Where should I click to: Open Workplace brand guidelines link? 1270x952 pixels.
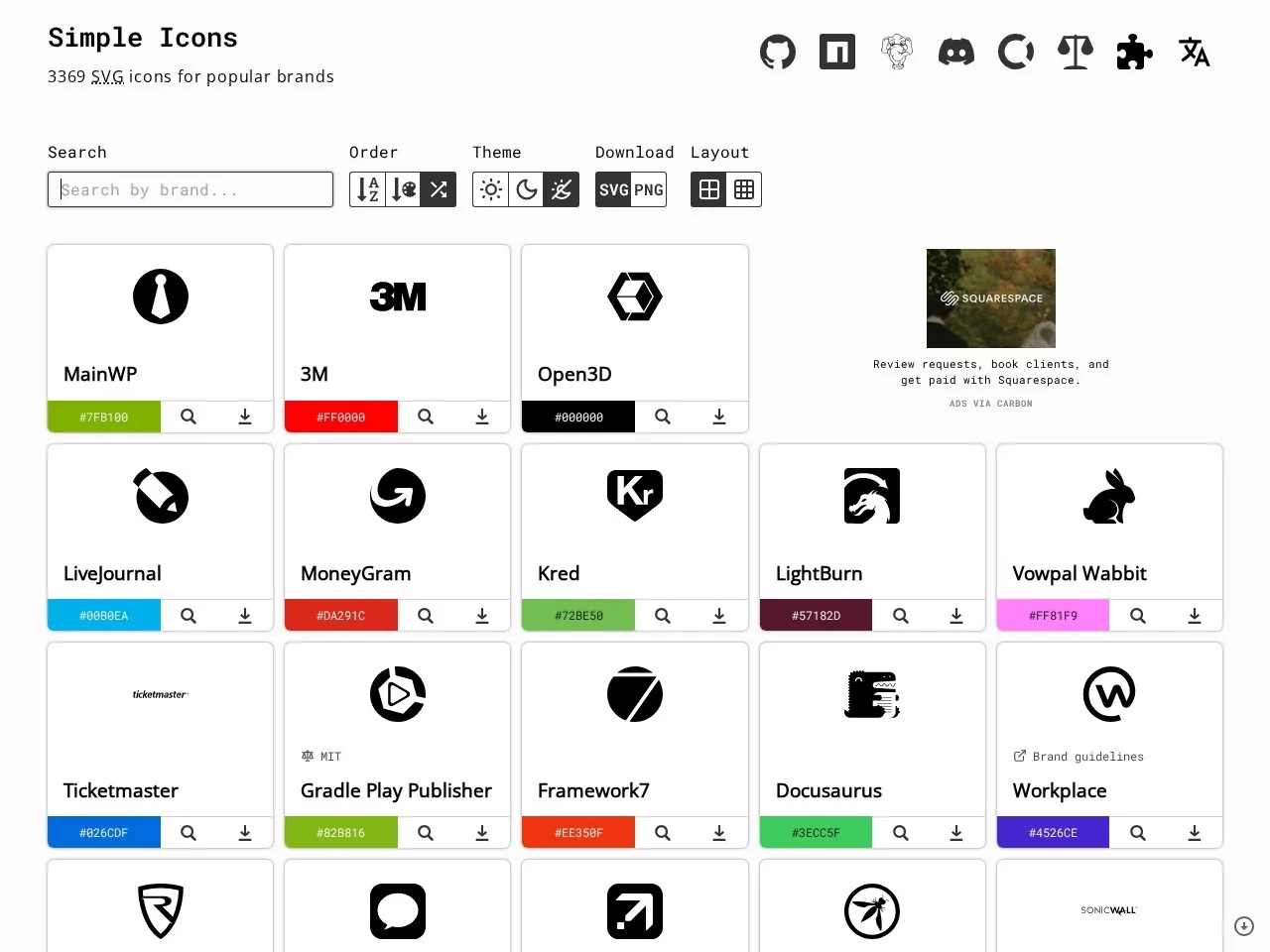pyautogui.click(x=1078, y=756)
